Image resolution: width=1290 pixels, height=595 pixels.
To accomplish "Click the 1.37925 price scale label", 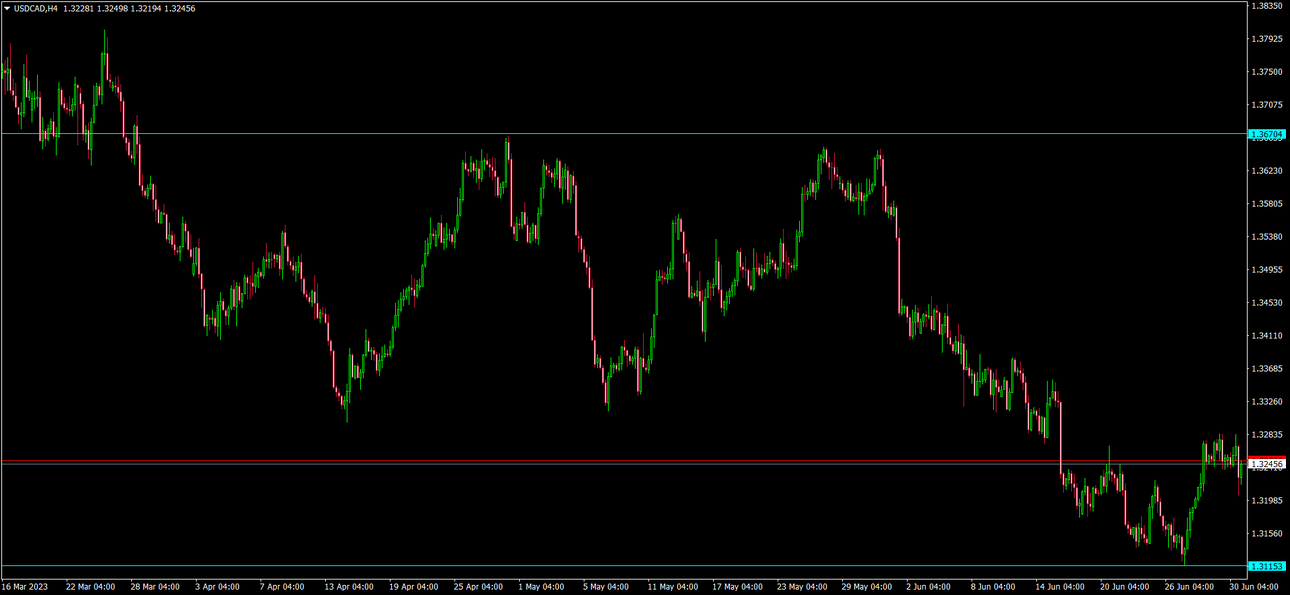I will pyautogui.click(x=1267, y=39).
